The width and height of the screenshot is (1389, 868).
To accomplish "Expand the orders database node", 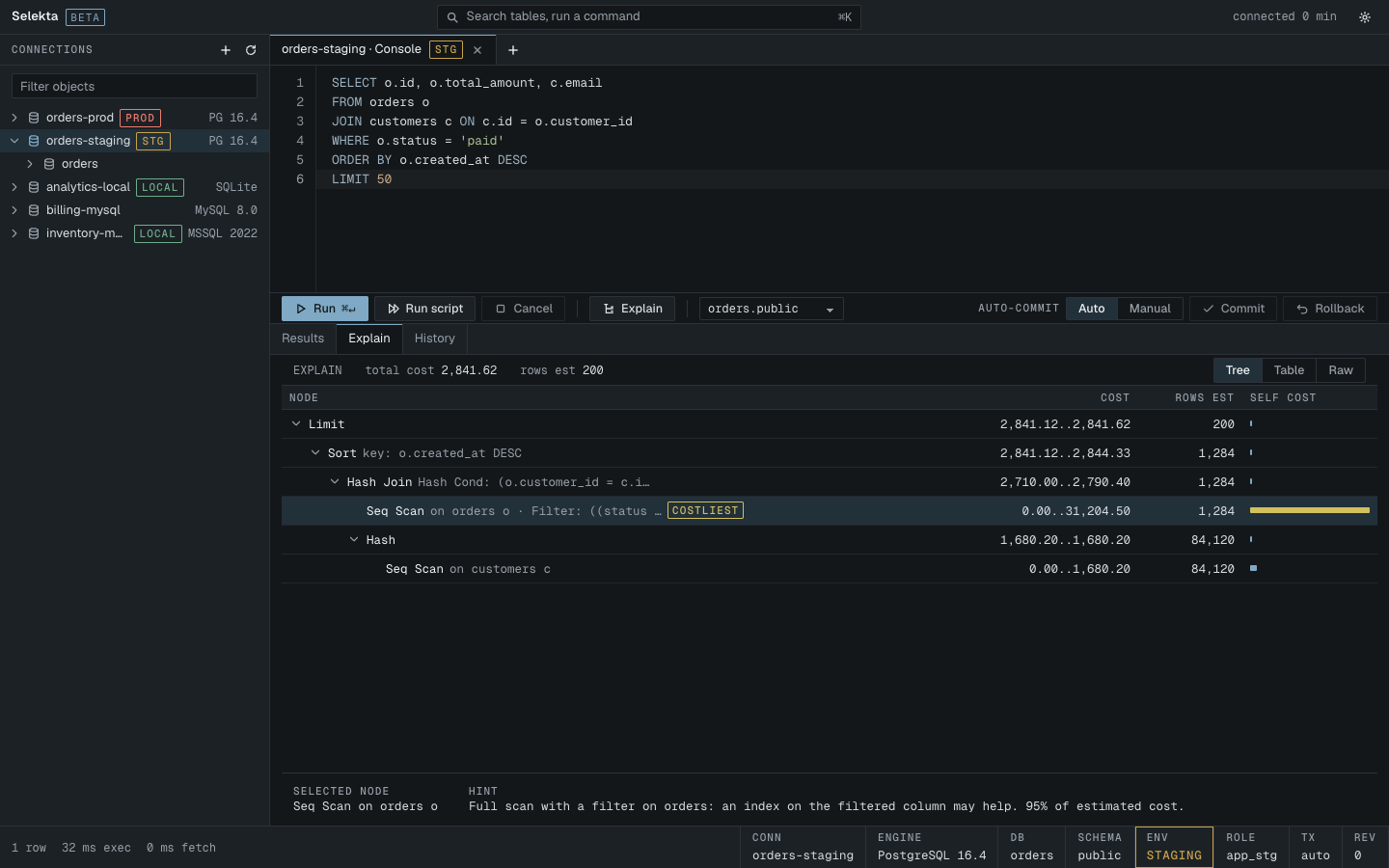I will [30, 164].
